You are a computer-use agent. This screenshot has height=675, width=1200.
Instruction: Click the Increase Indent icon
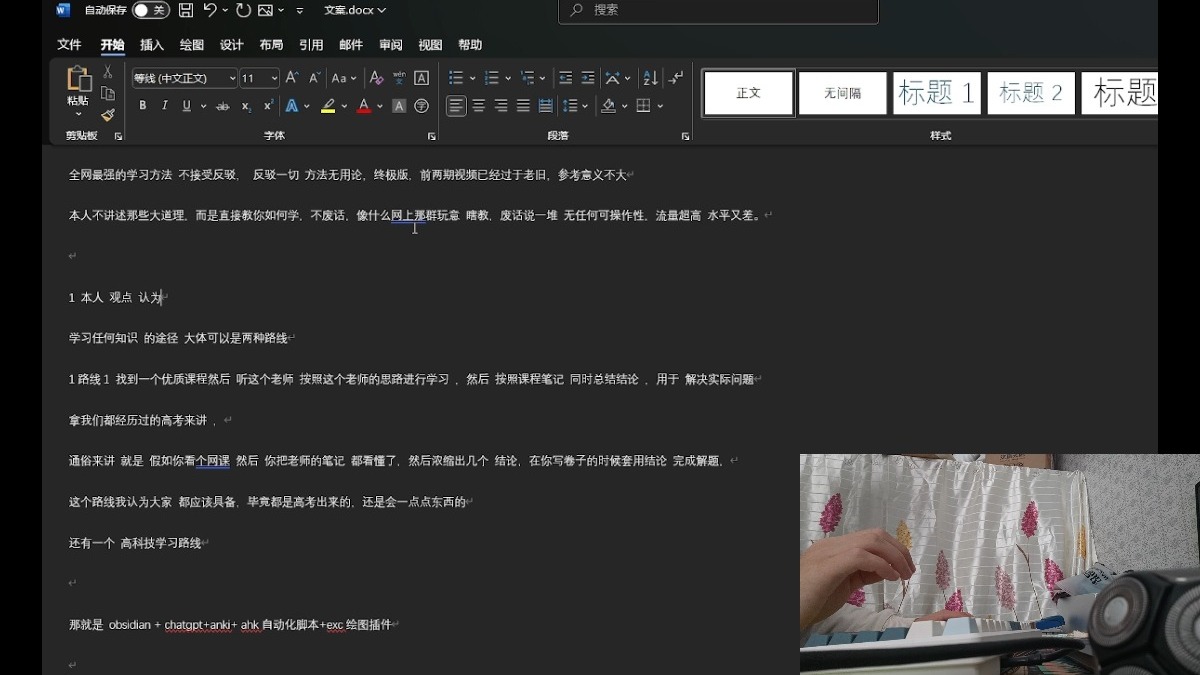(x=588, y=78)
